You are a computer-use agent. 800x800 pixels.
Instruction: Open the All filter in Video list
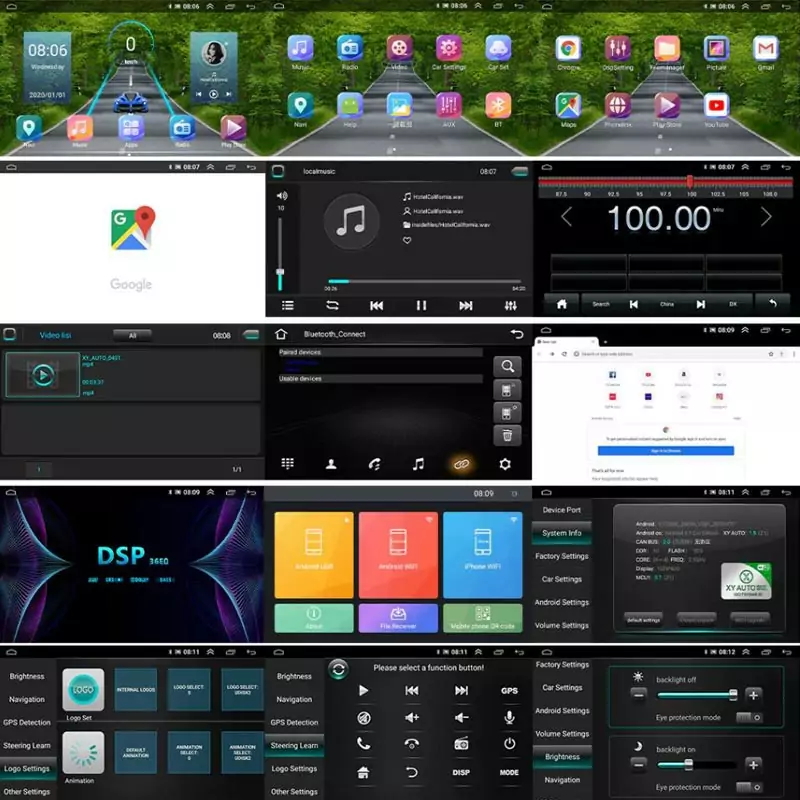pyautogui.click(x=132, y=335)
